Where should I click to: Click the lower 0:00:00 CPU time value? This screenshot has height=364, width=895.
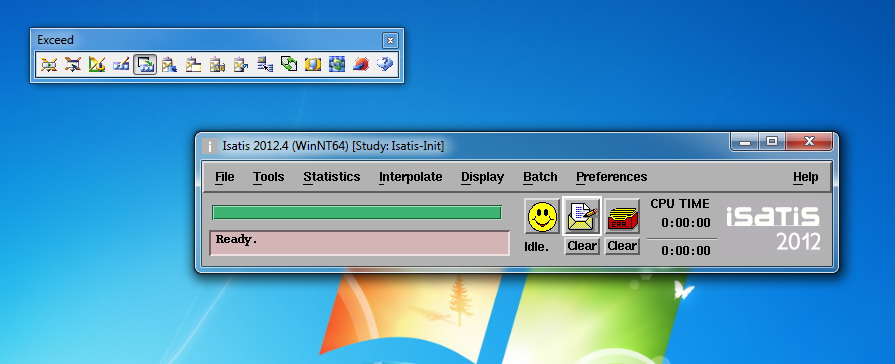(x=686, y=251)
